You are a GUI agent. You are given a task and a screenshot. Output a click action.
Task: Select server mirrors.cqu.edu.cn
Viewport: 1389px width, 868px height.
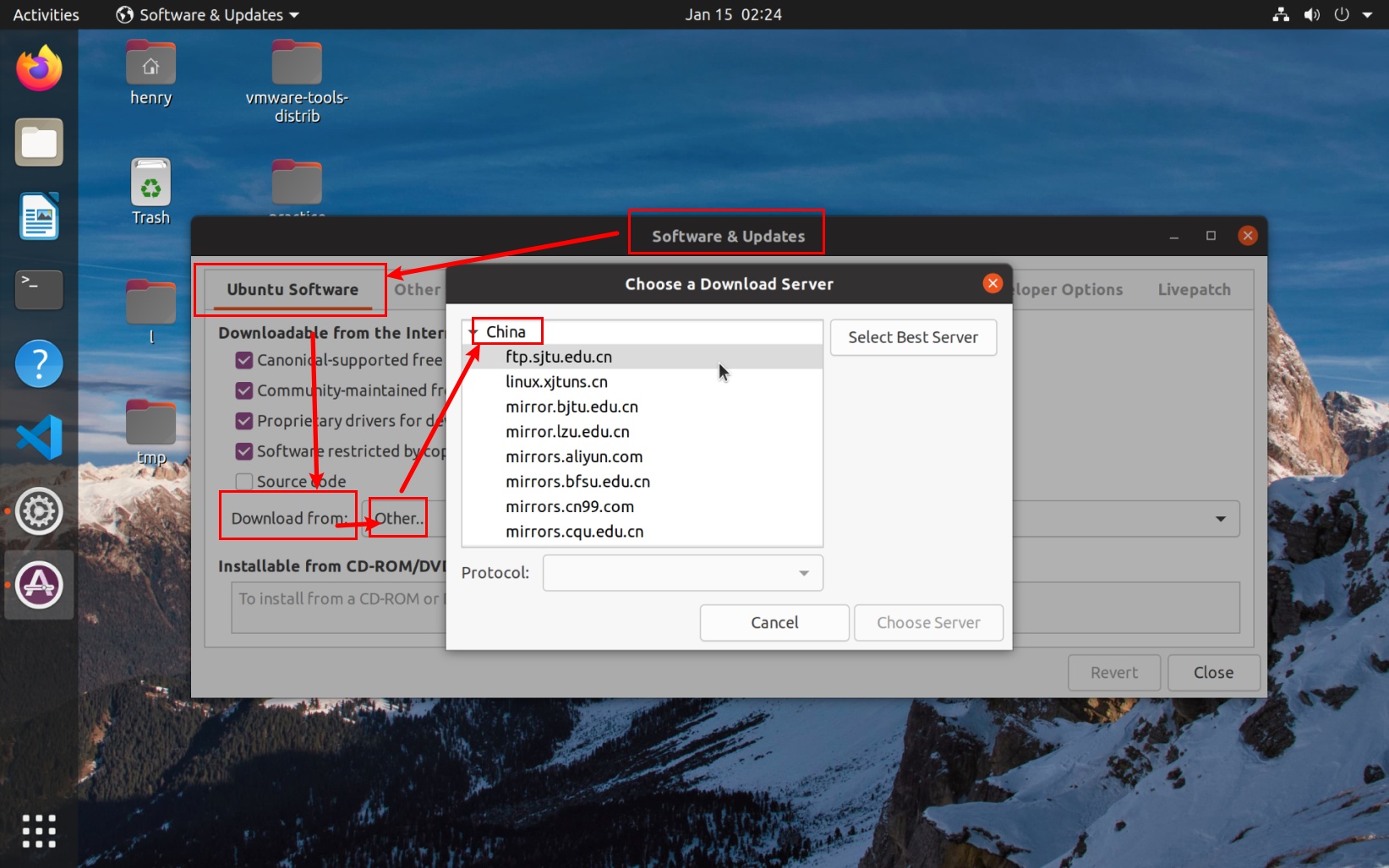coord(642,532)
